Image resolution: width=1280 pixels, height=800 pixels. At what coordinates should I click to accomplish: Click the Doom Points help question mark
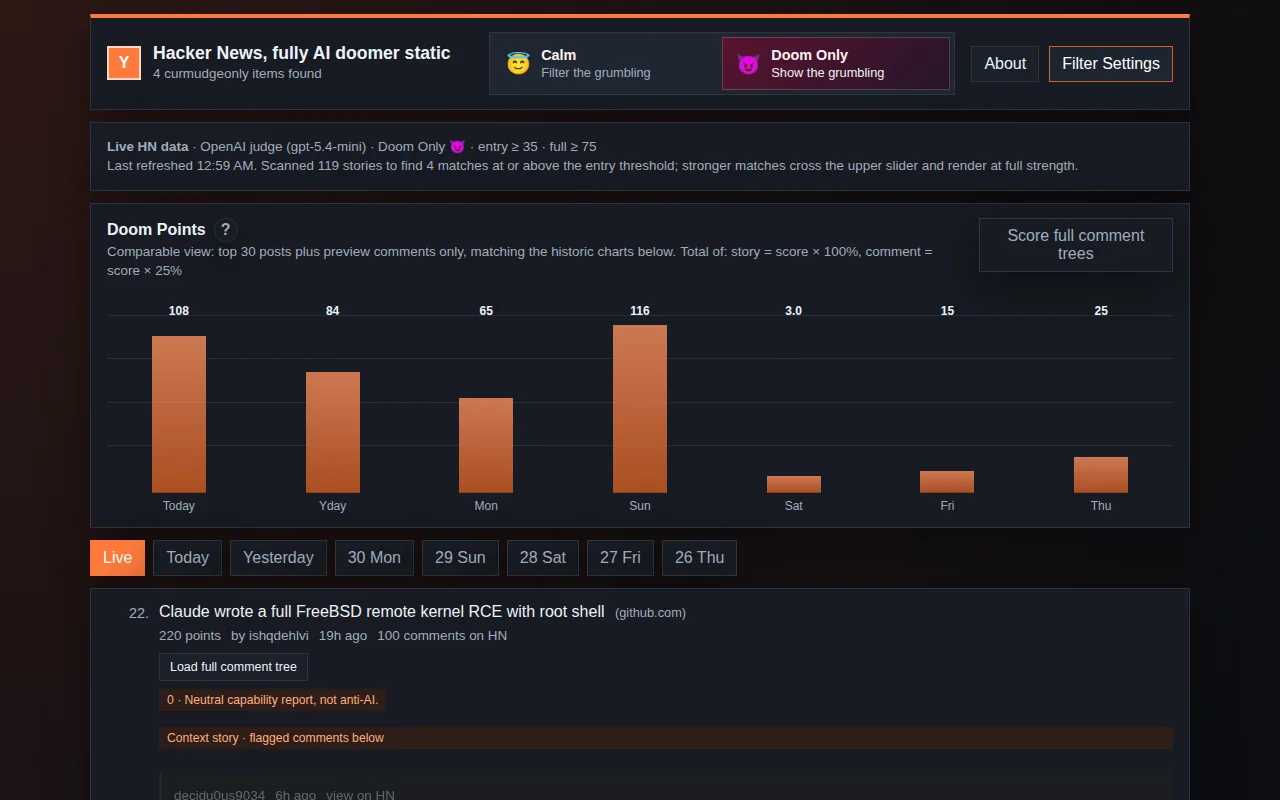pyautogui.click(x=226, y=229)
